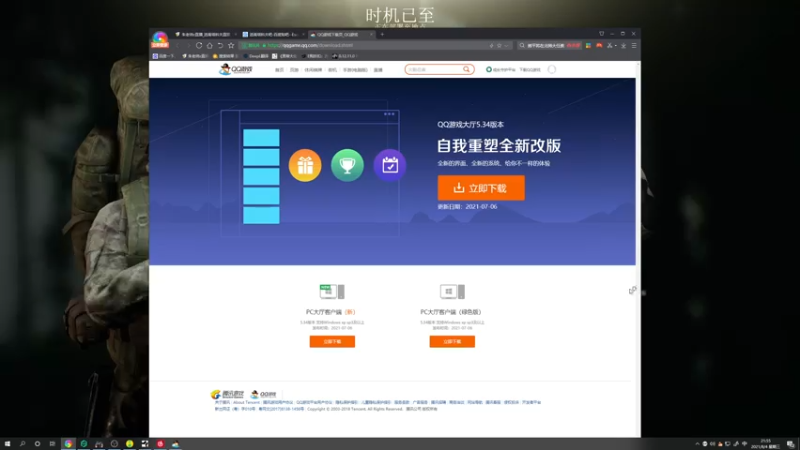Expand the system tray hidden icons chevron
800x450 pixels.
[697, 444]
